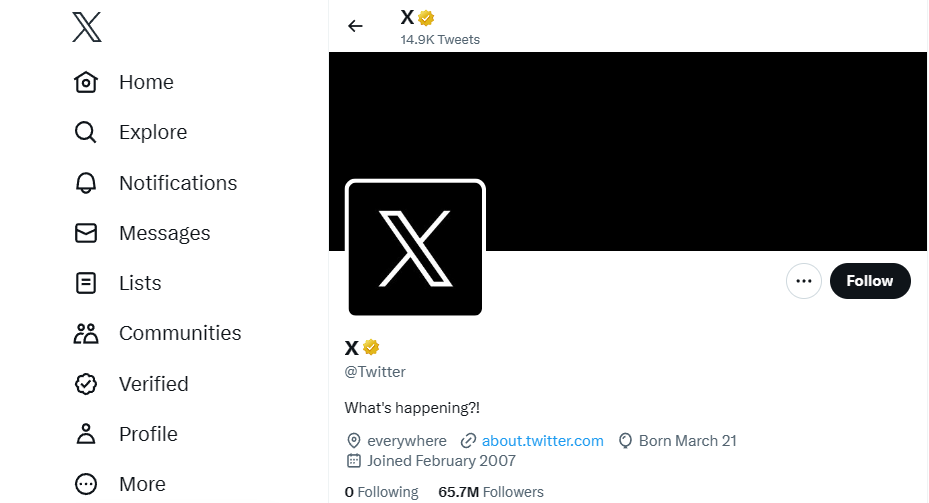View the 0 Following list

381,492
